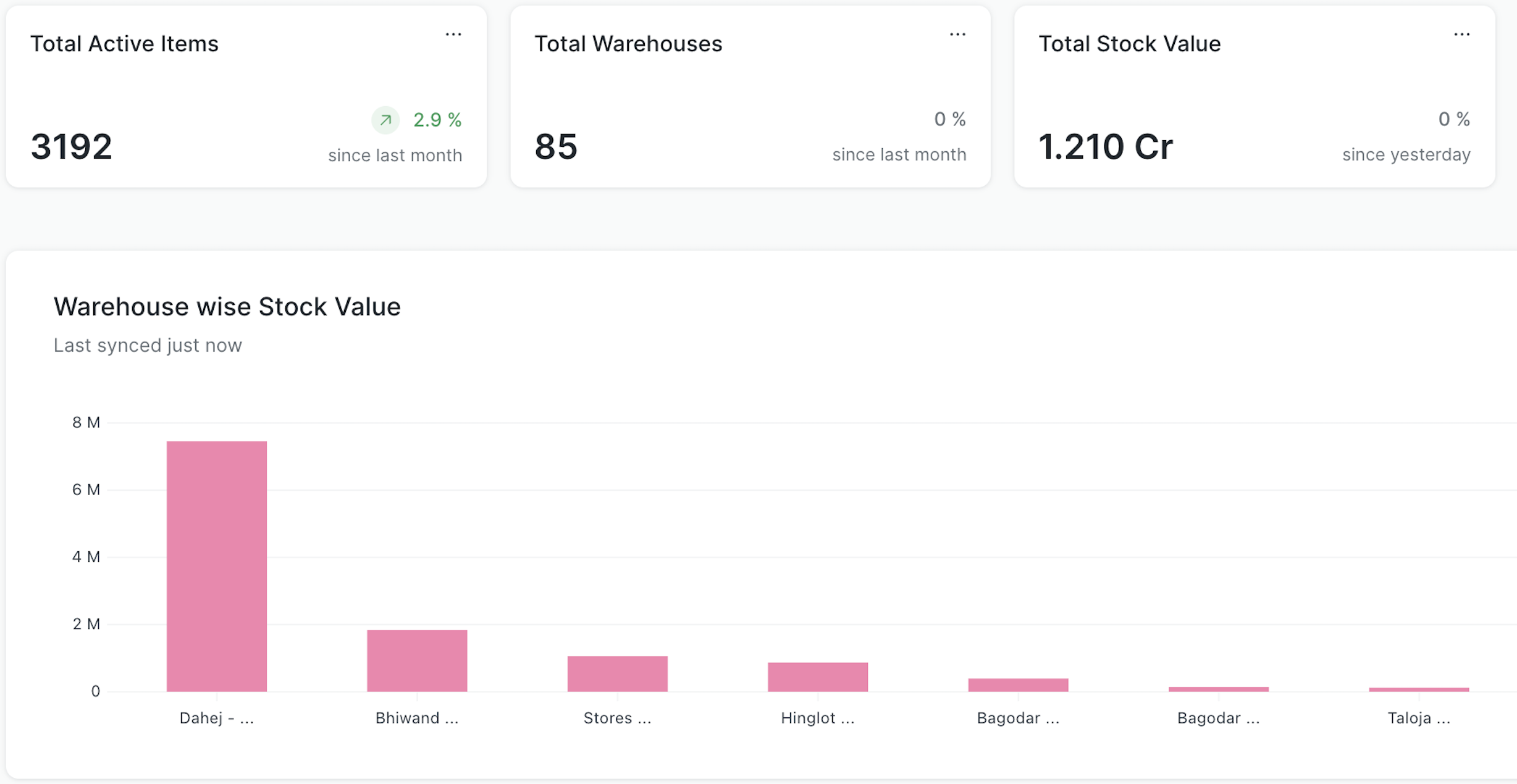Click the Last synced just now text
Screen dimensions: 1517x784
click(148, 345)
